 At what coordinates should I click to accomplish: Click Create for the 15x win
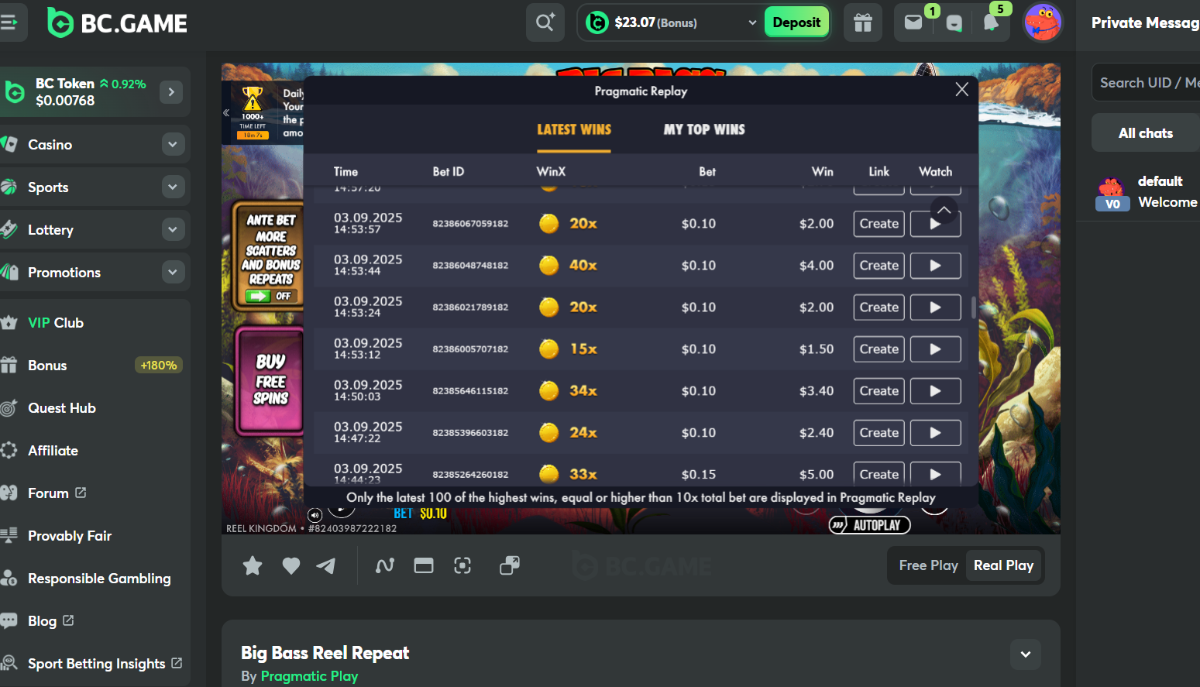click(x=879, y=349)
